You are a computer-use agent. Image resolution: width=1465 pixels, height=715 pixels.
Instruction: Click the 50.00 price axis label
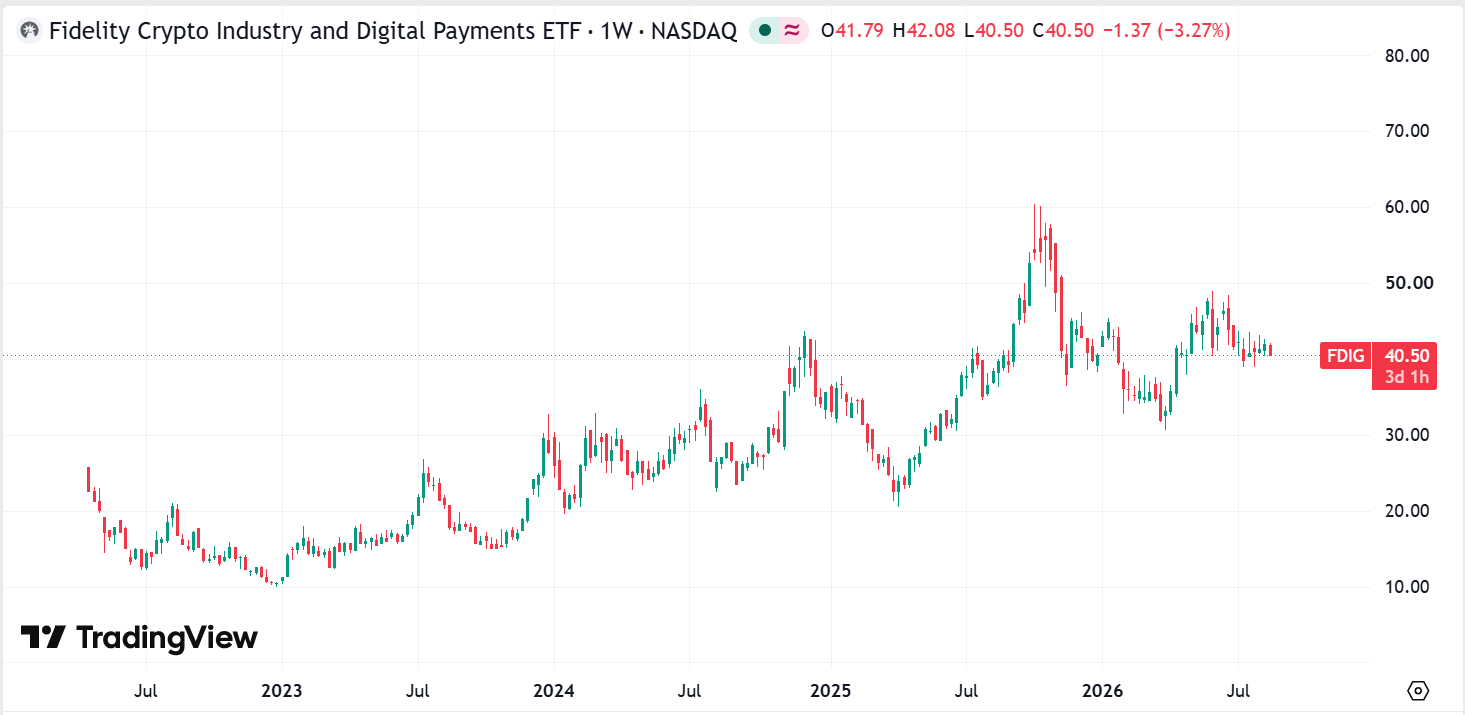coord(1407,283)
